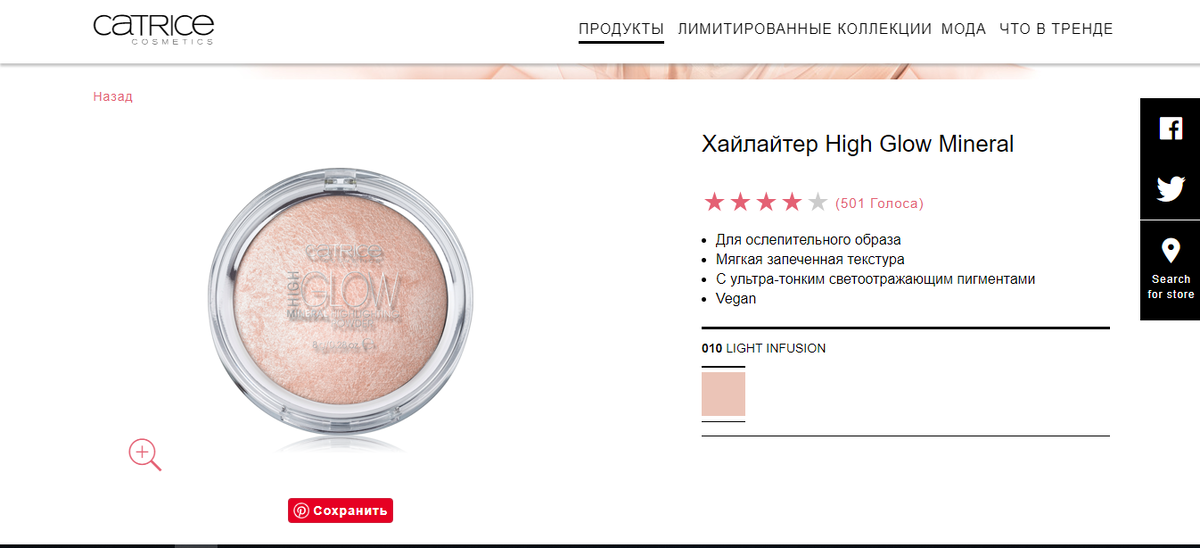Click the Catrice Cosmetics logo
The image size is (1200, 548).
pos(154,29)
